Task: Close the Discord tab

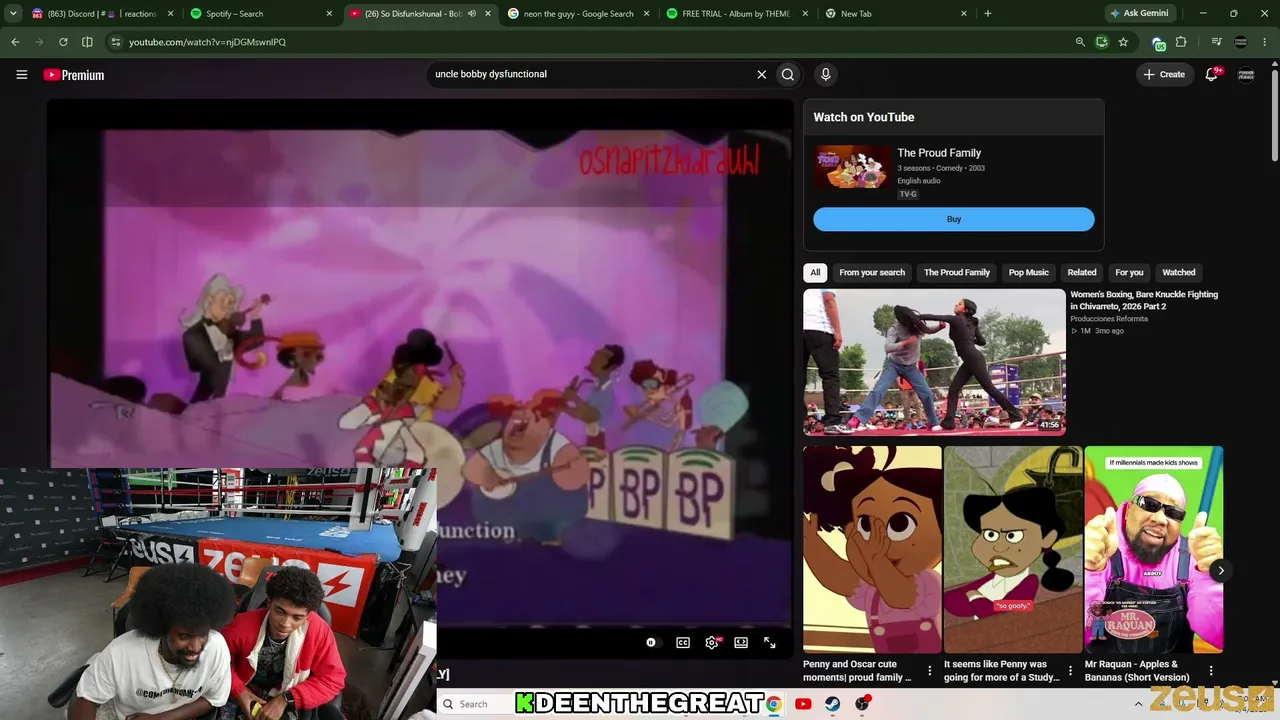Action: click(171, 14)
